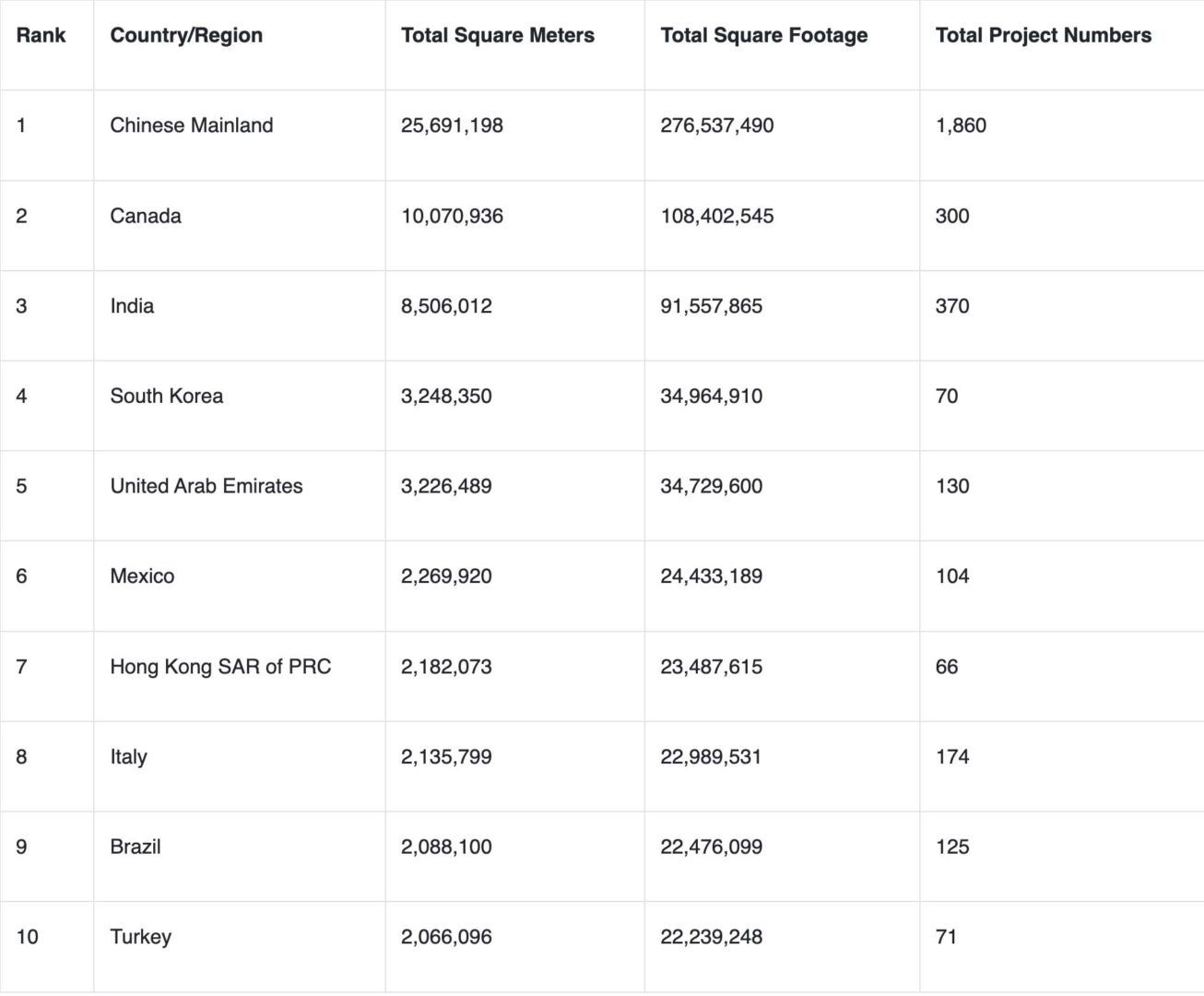Click the United Arab Emirates cell
This screenshot has width=1204, height=996.
coord(207,486)
